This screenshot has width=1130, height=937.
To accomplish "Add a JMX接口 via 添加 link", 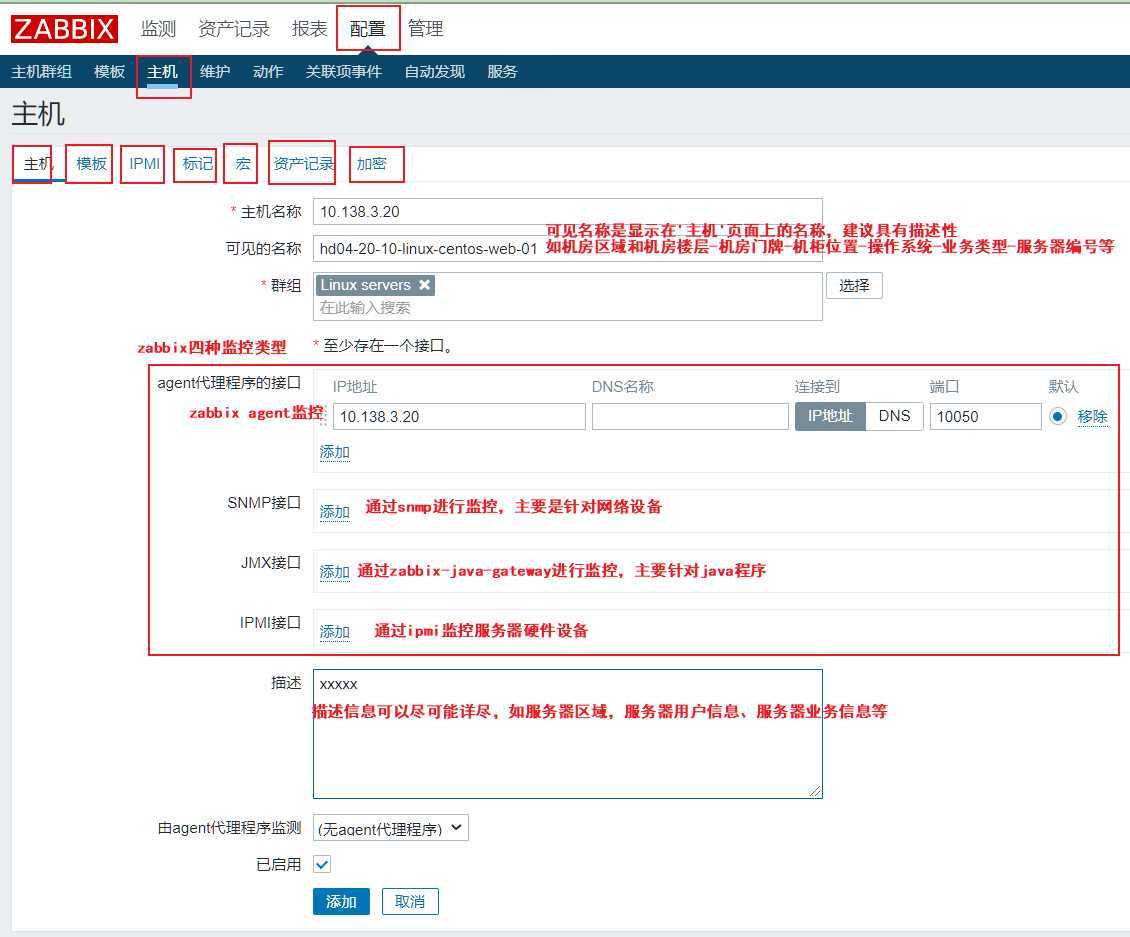I will point(334,572).
